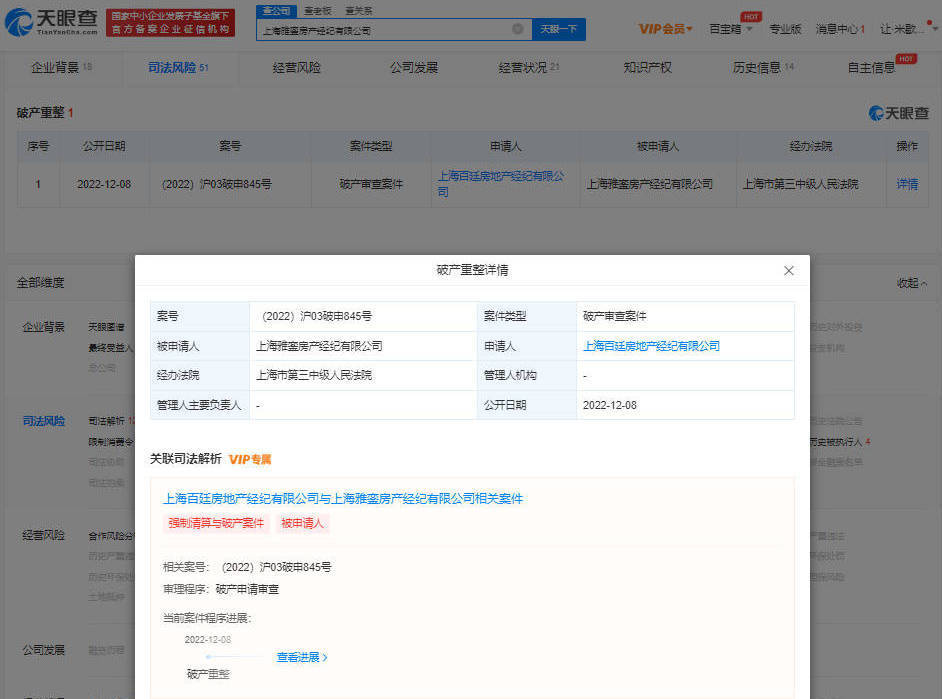Viewport: 942px width, 699px height.
Task: Collapse the 全部维度 panel with 收起
Action: click(x=911, y=283)
